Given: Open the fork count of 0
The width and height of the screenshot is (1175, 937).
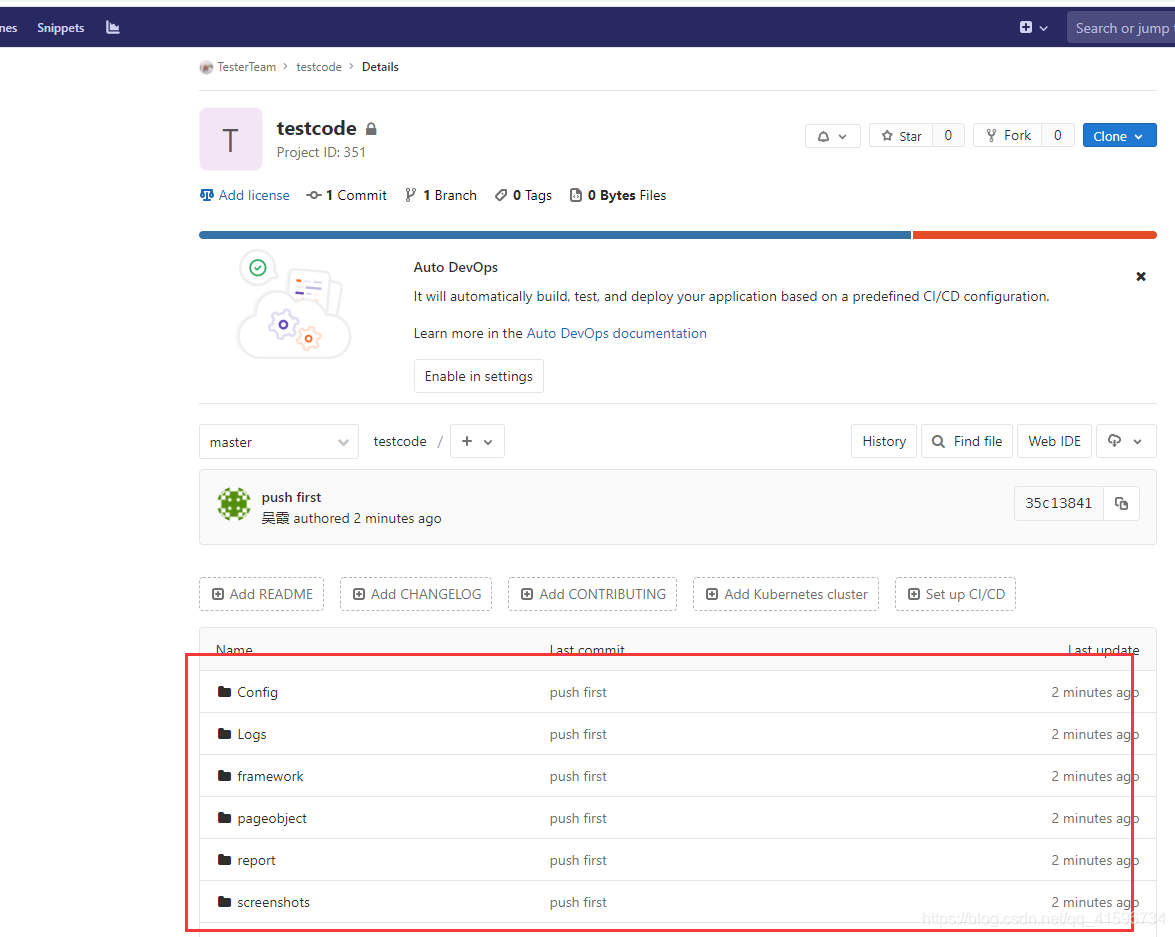Looking at the screenshot, I should tap(1057, 136).
